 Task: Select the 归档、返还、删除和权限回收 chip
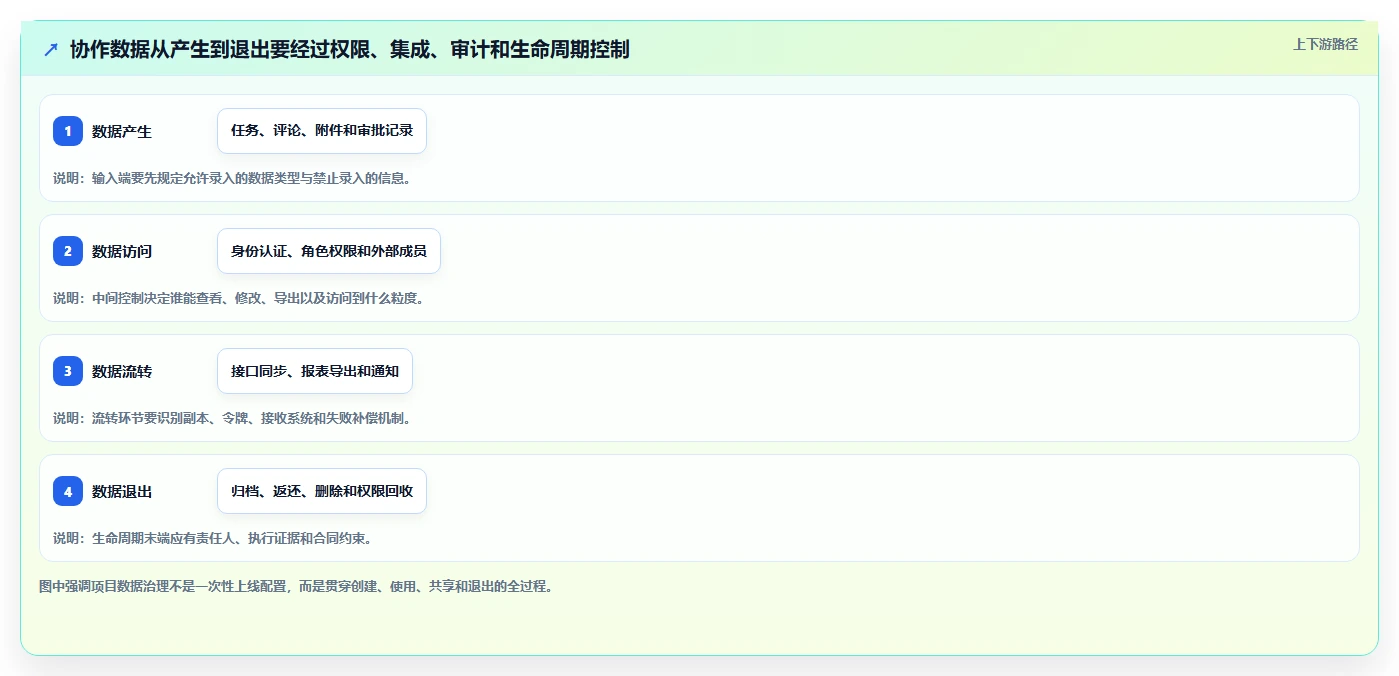(x=322, y=491)
